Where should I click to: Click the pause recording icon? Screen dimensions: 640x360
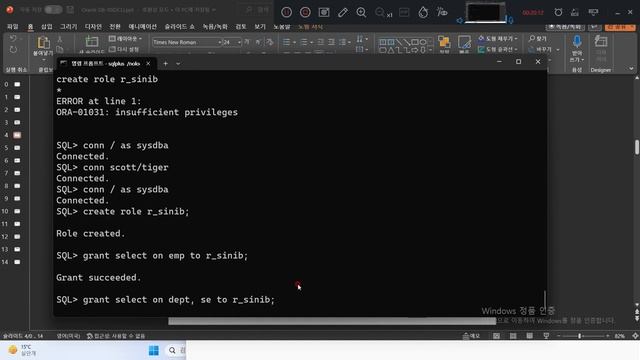(287, 12)
